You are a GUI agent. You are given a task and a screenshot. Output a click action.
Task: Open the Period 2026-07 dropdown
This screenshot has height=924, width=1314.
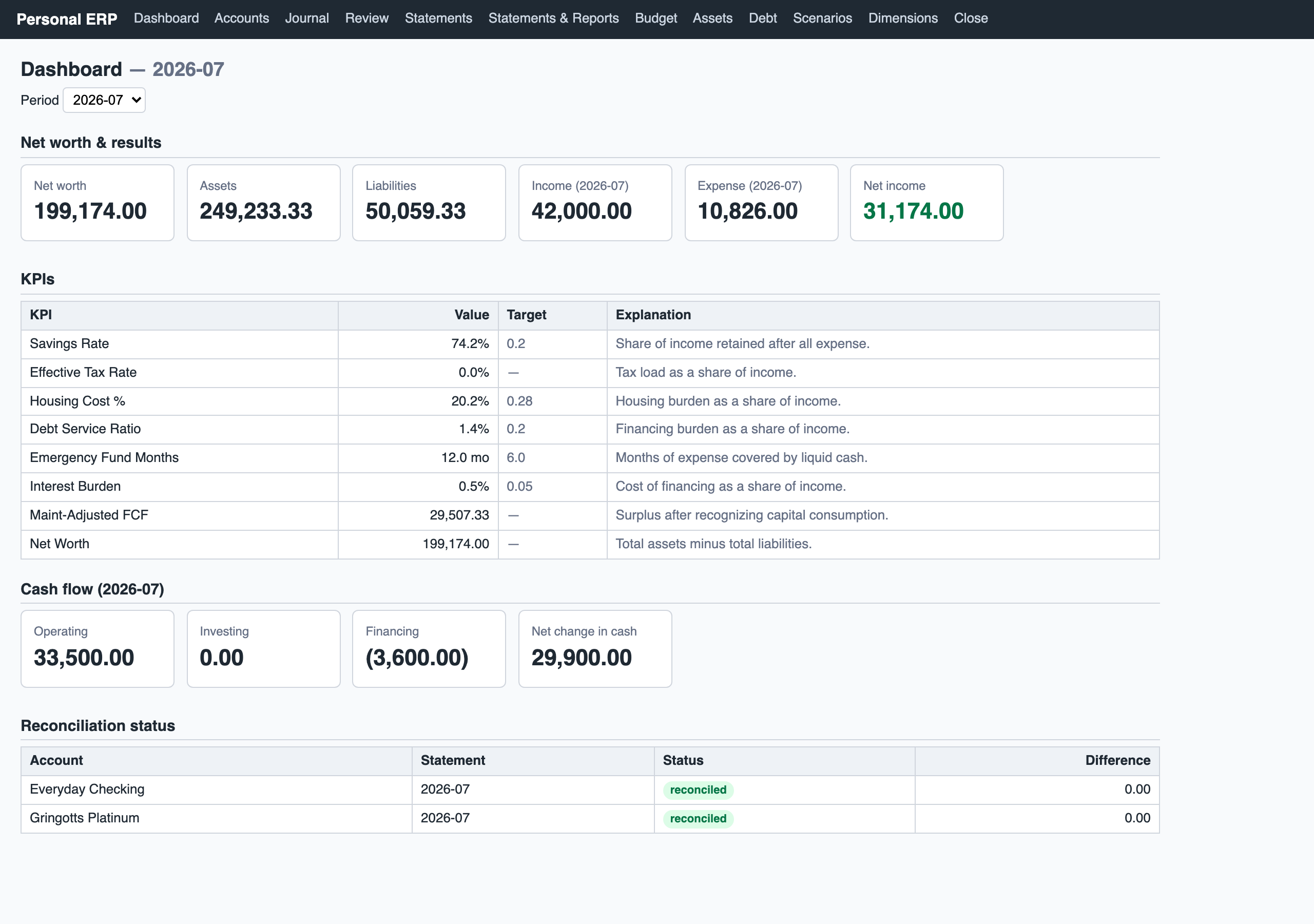click(104, 100)
